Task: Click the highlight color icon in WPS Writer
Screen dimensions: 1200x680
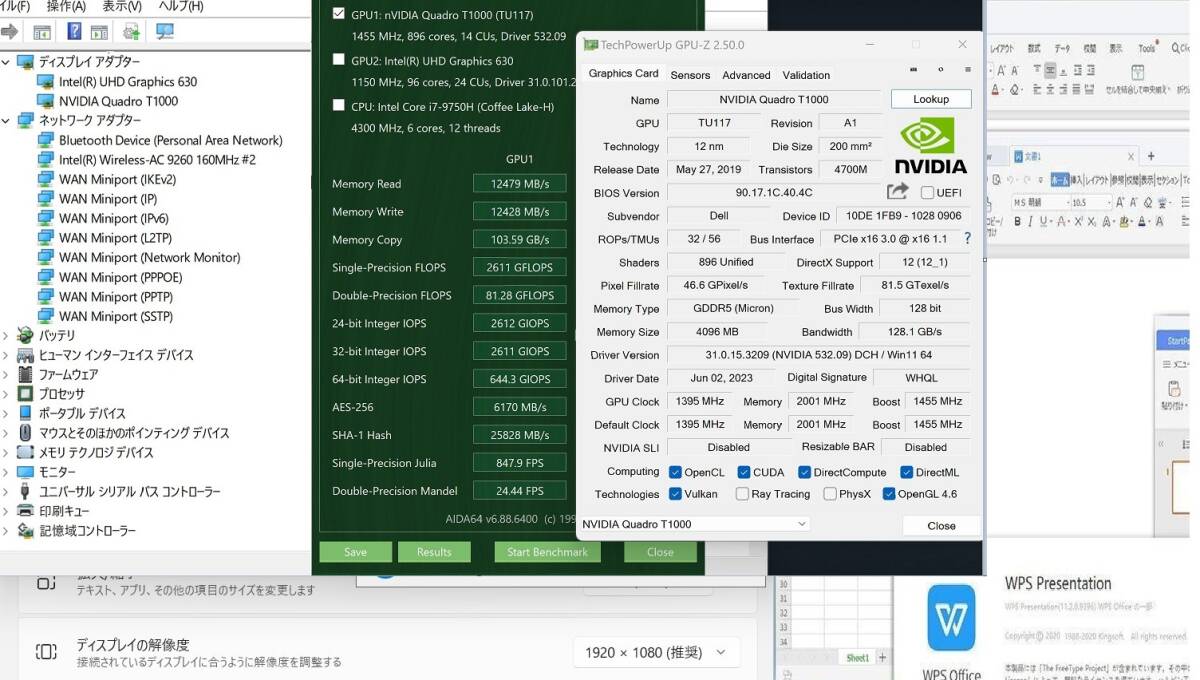Action: point(1123,221)
